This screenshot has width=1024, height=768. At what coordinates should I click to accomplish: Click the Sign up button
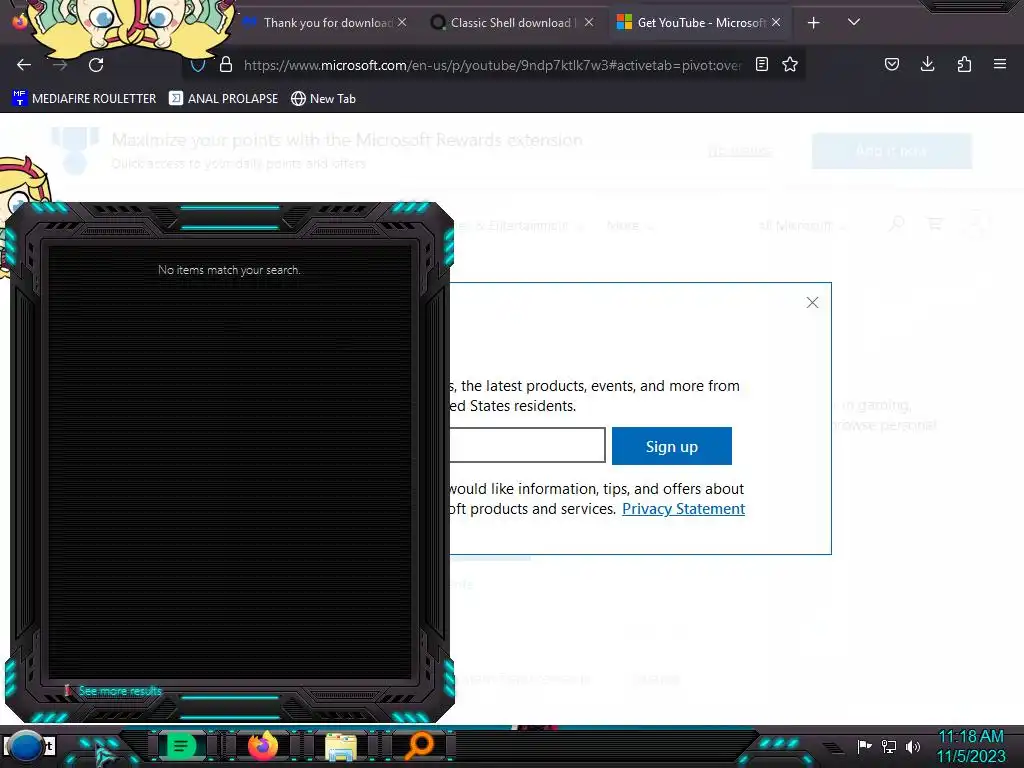pyautogui.click(x=671, y=446)
